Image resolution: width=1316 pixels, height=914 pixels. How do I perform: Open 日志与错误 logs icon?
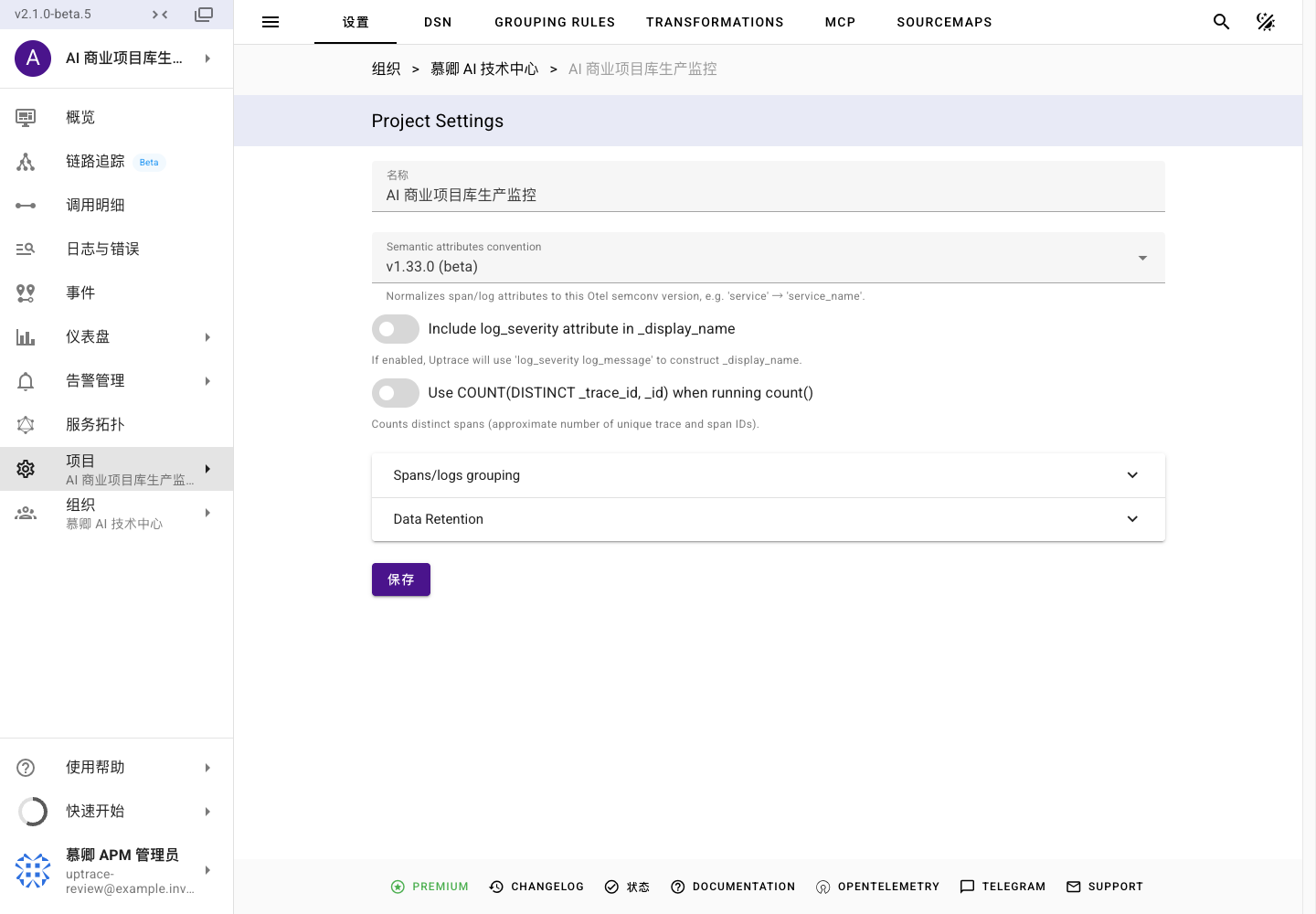[26, 249]
